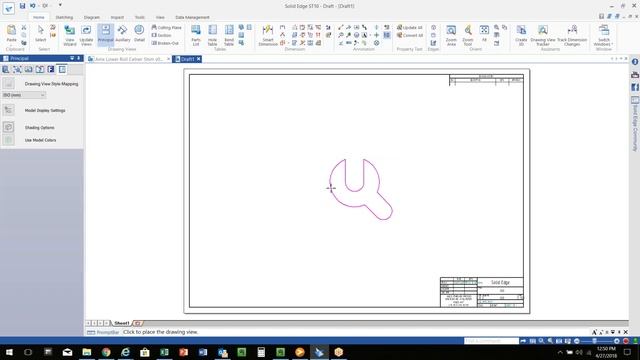Image resolution: width=640 pixels, height=360 pixels.
Task: Close the Draft1 document tab
Action: tap(199, 59)
